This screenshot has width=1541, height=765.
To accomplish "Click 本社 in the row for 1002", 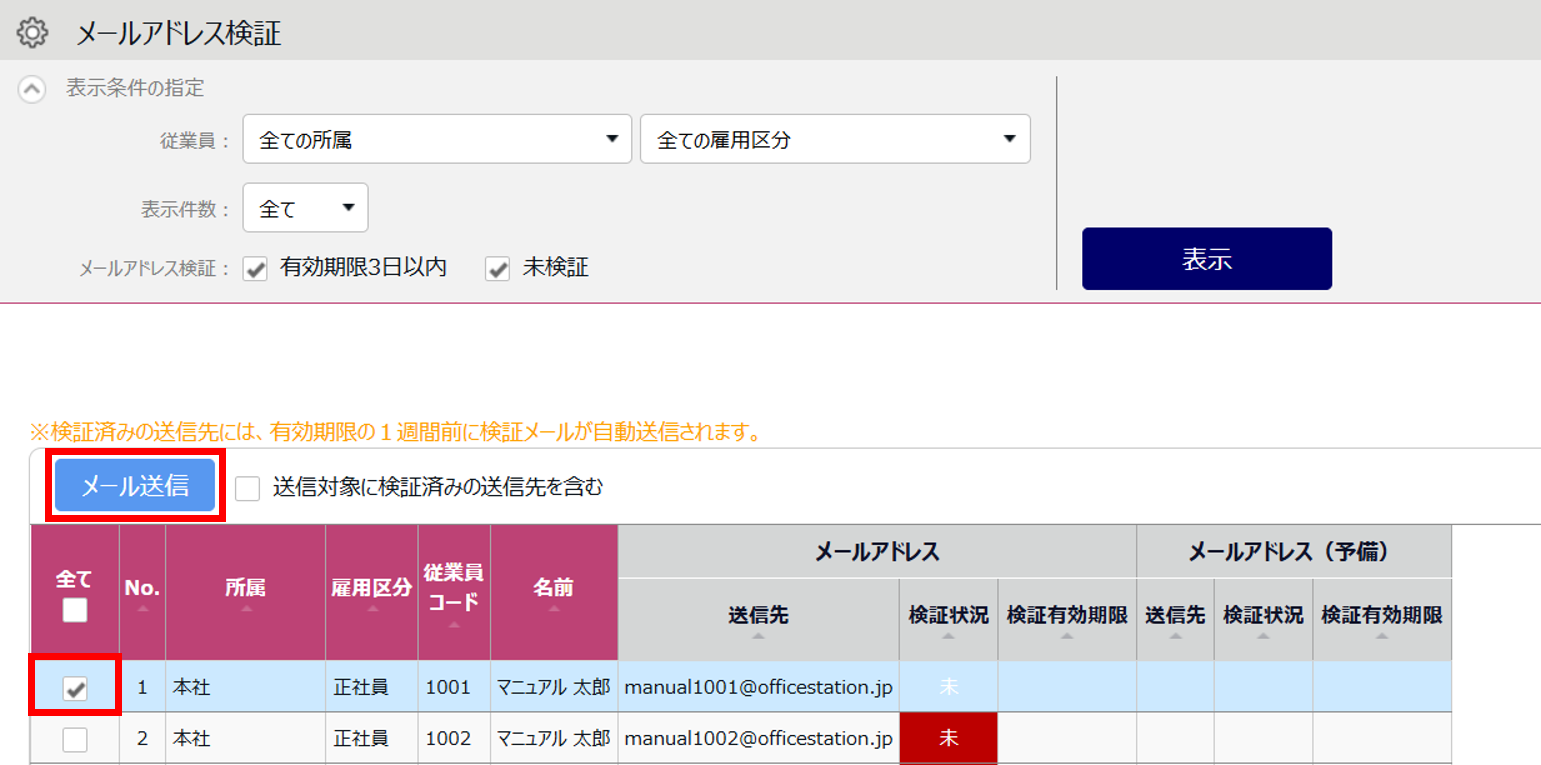I will [190, 739].
